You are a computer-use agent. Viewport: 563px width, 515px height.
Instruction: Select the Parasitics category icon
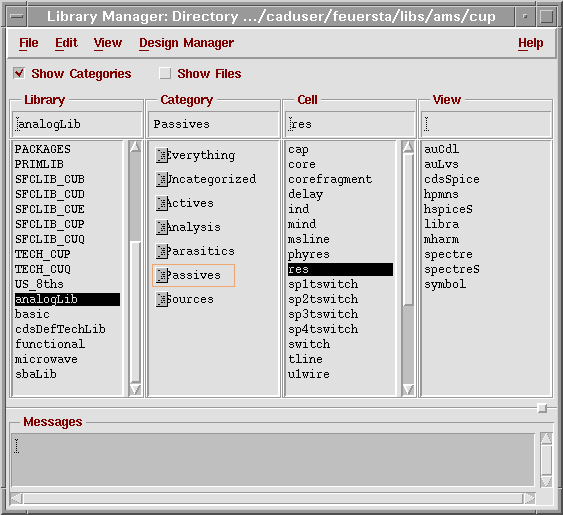click(162, 251)
